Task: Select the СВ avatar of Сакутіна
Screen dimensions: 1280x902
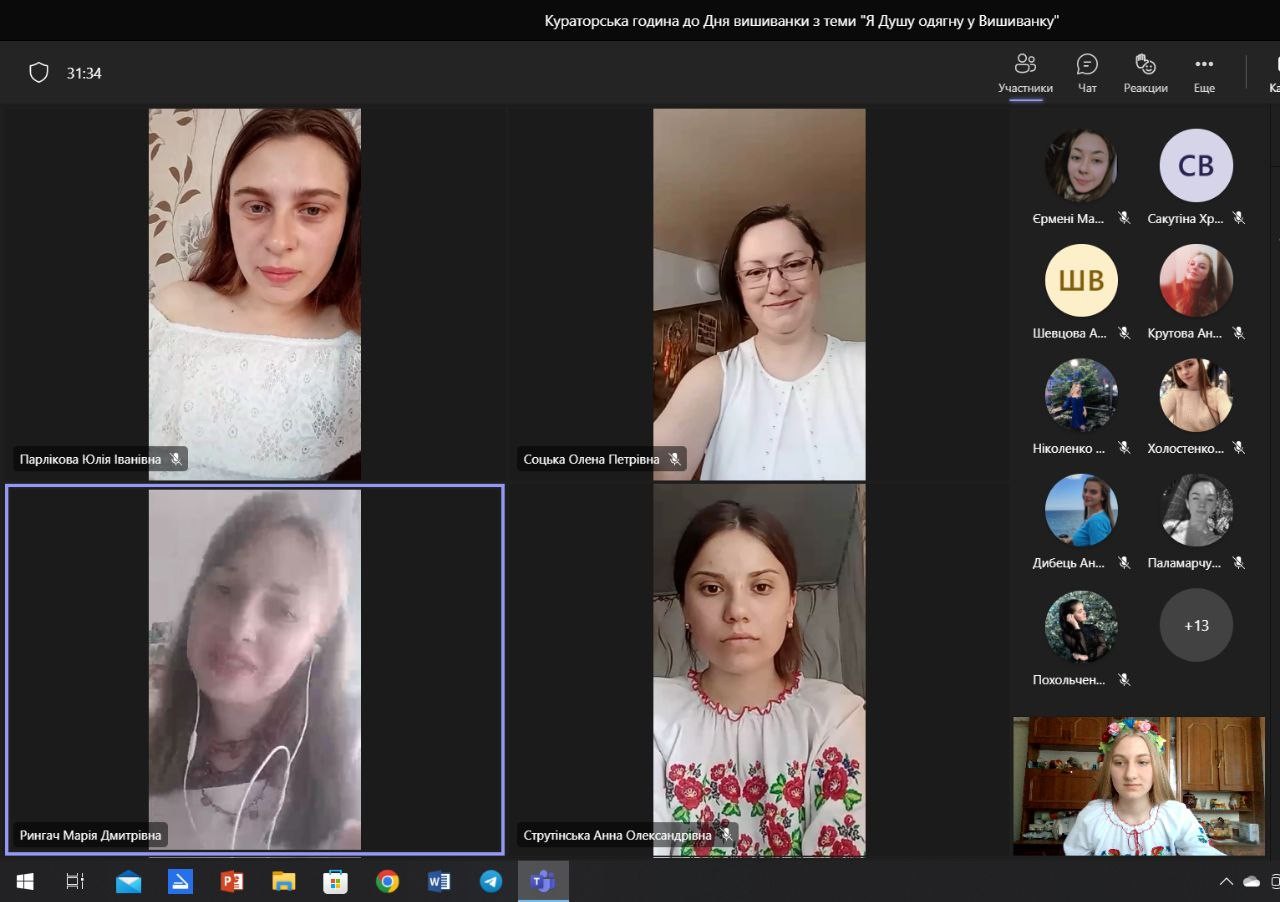Action: point(1196,166)
